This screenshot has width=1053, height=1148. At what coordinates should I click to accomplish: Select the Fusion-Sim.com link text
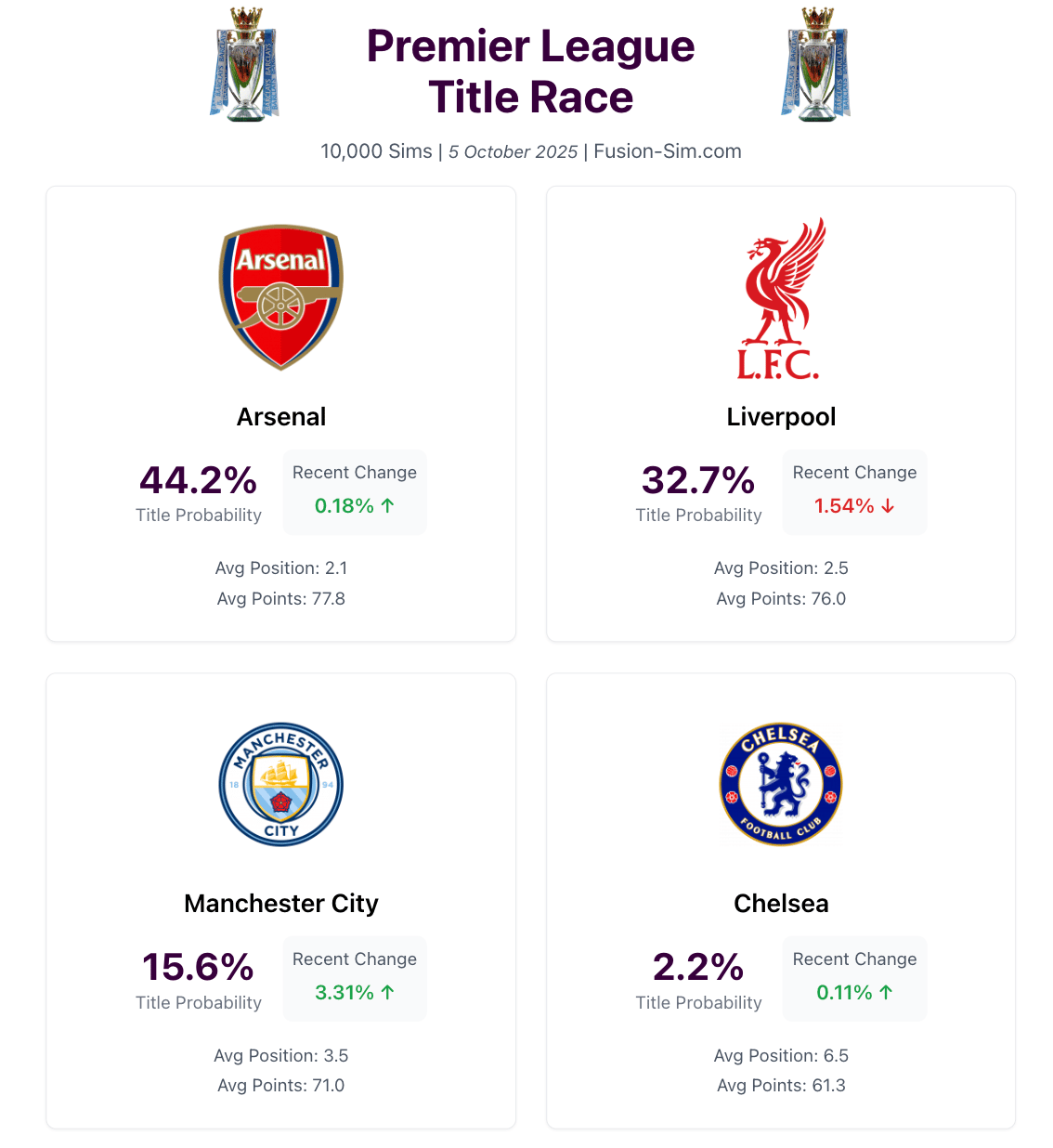pos(668,151)
